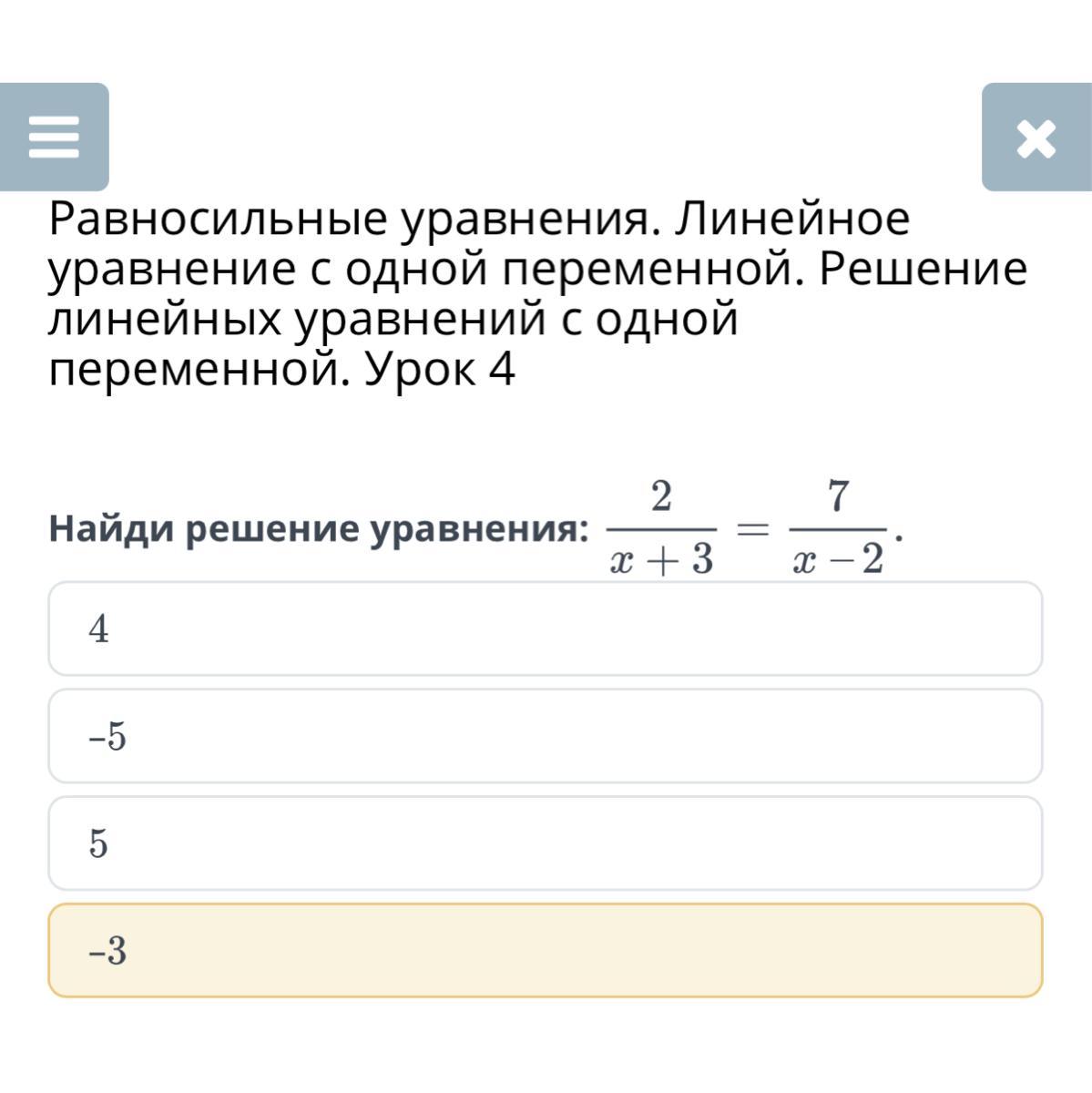Viewport: 1092px width, 1093px height.
Task: Click the word 'Линейное' in the title
Action: tap(791, 219)
